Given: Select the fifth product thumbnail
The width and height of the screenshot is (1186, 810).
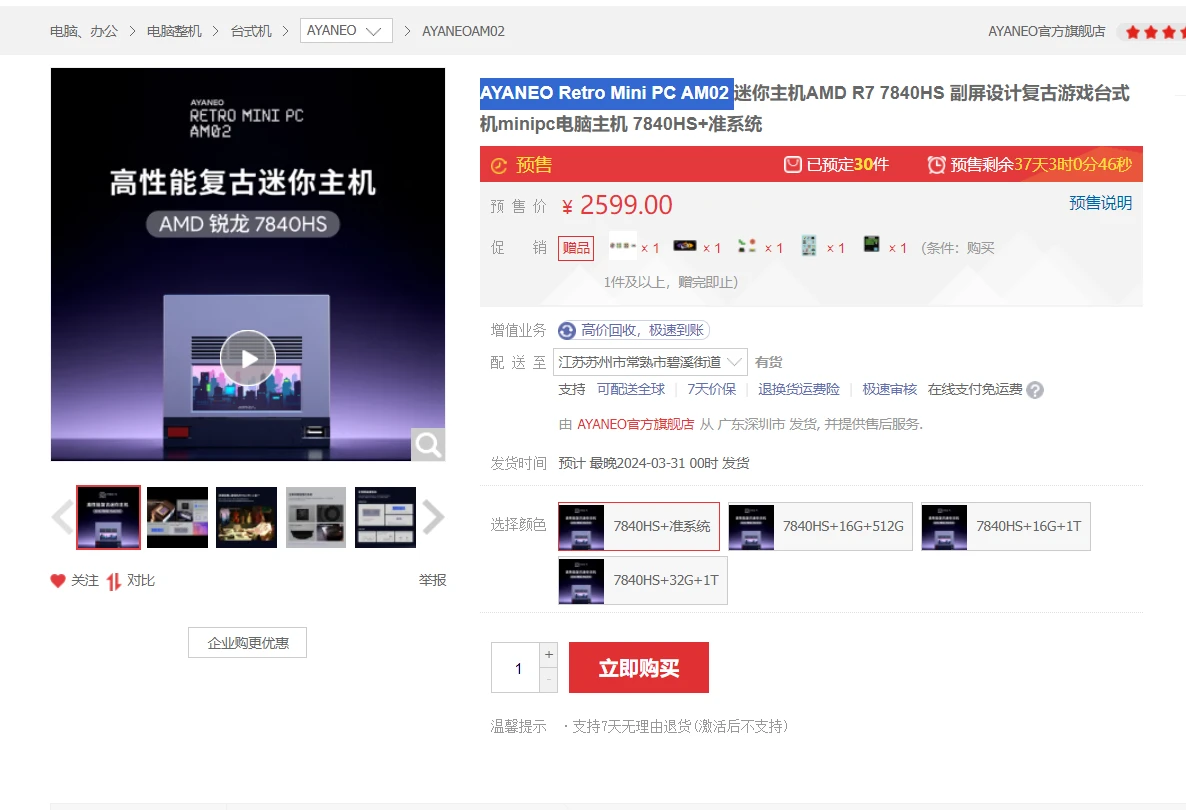Looking at the screenshot, I should click(x=386, y=517).
